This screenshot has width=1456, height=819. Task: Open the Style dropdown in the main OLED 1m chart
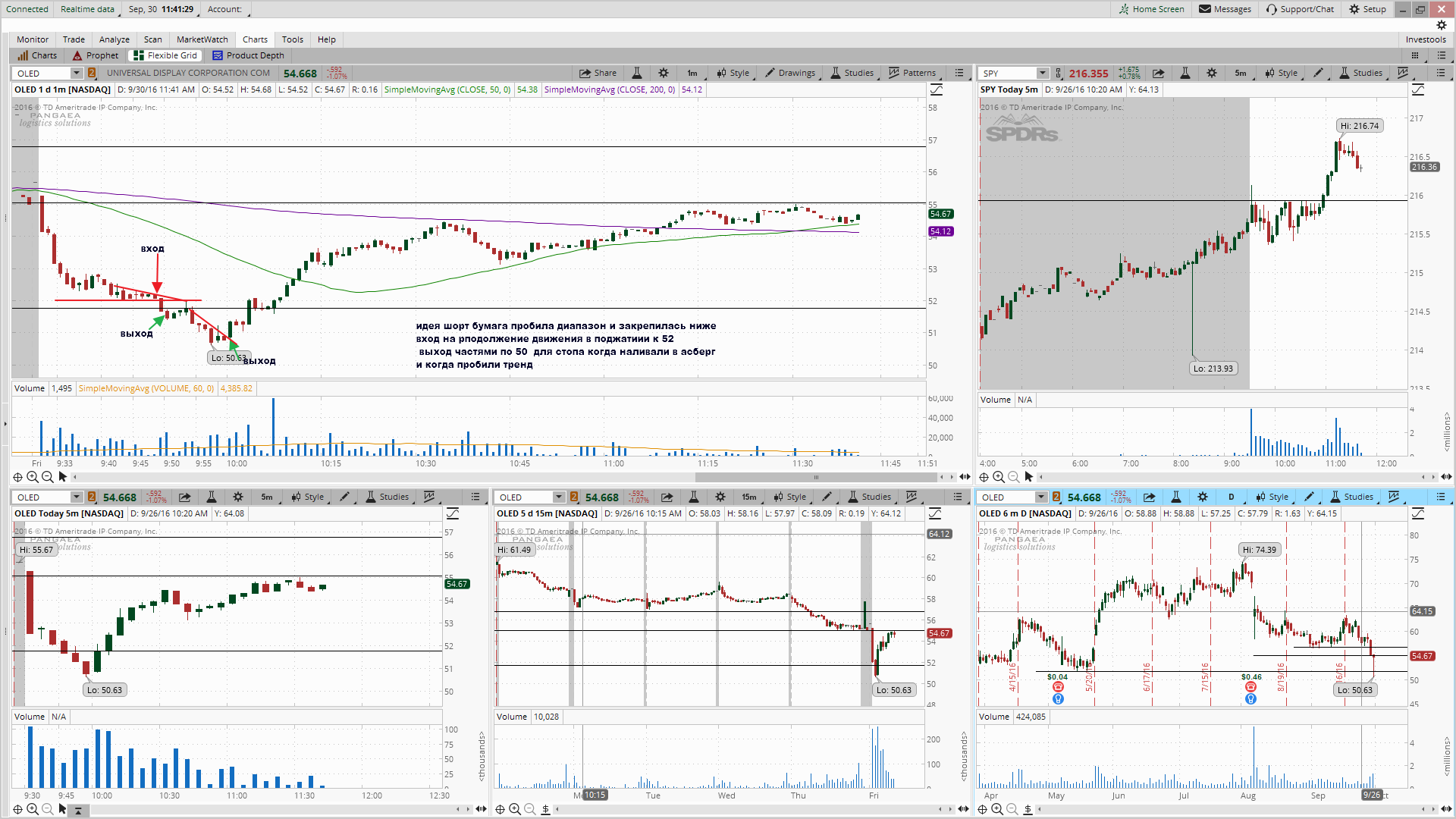pos(733,73)
